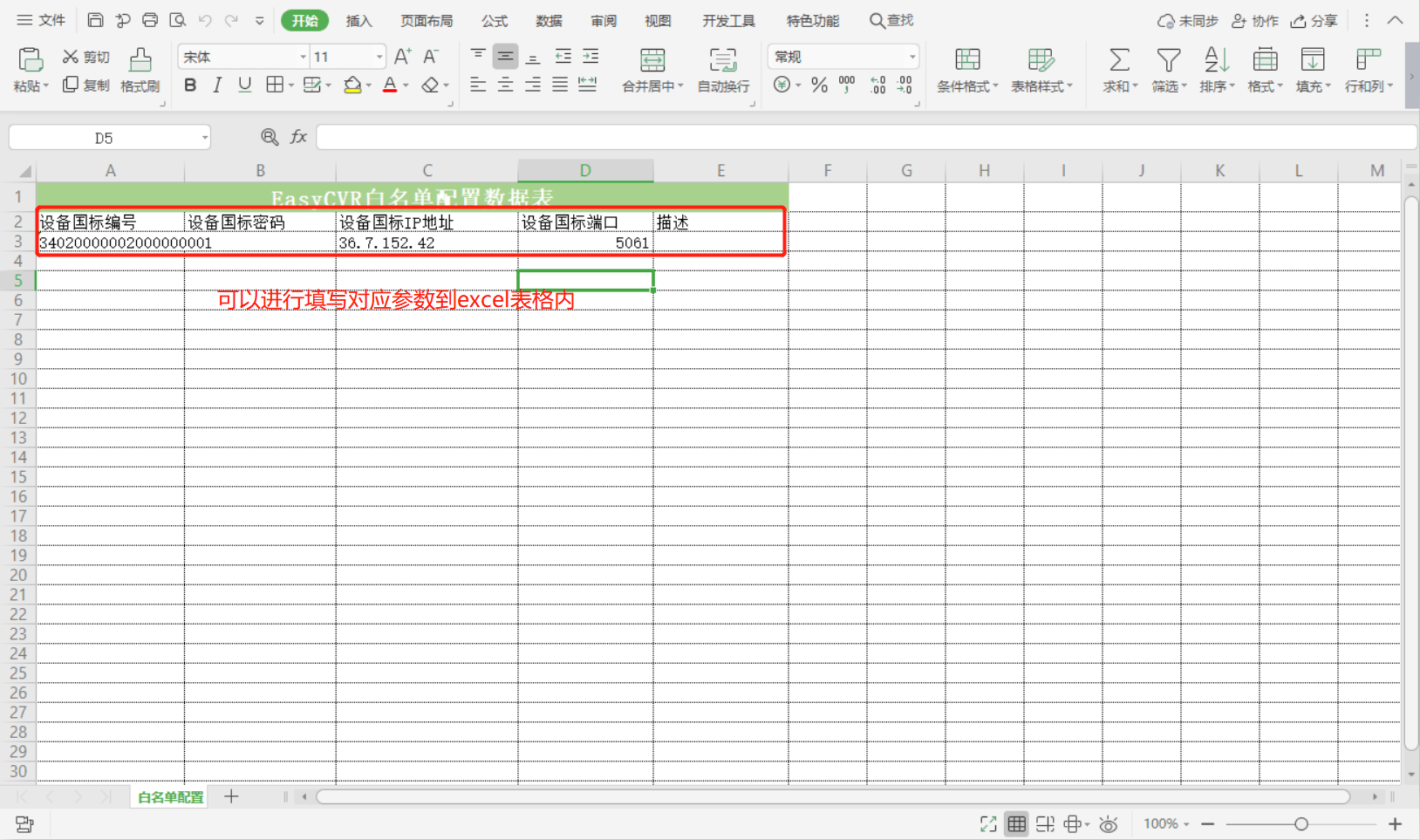Open Print Preview icon
Image resolution: width=1420 pixels, height=840 pixels.
(177, 20)
